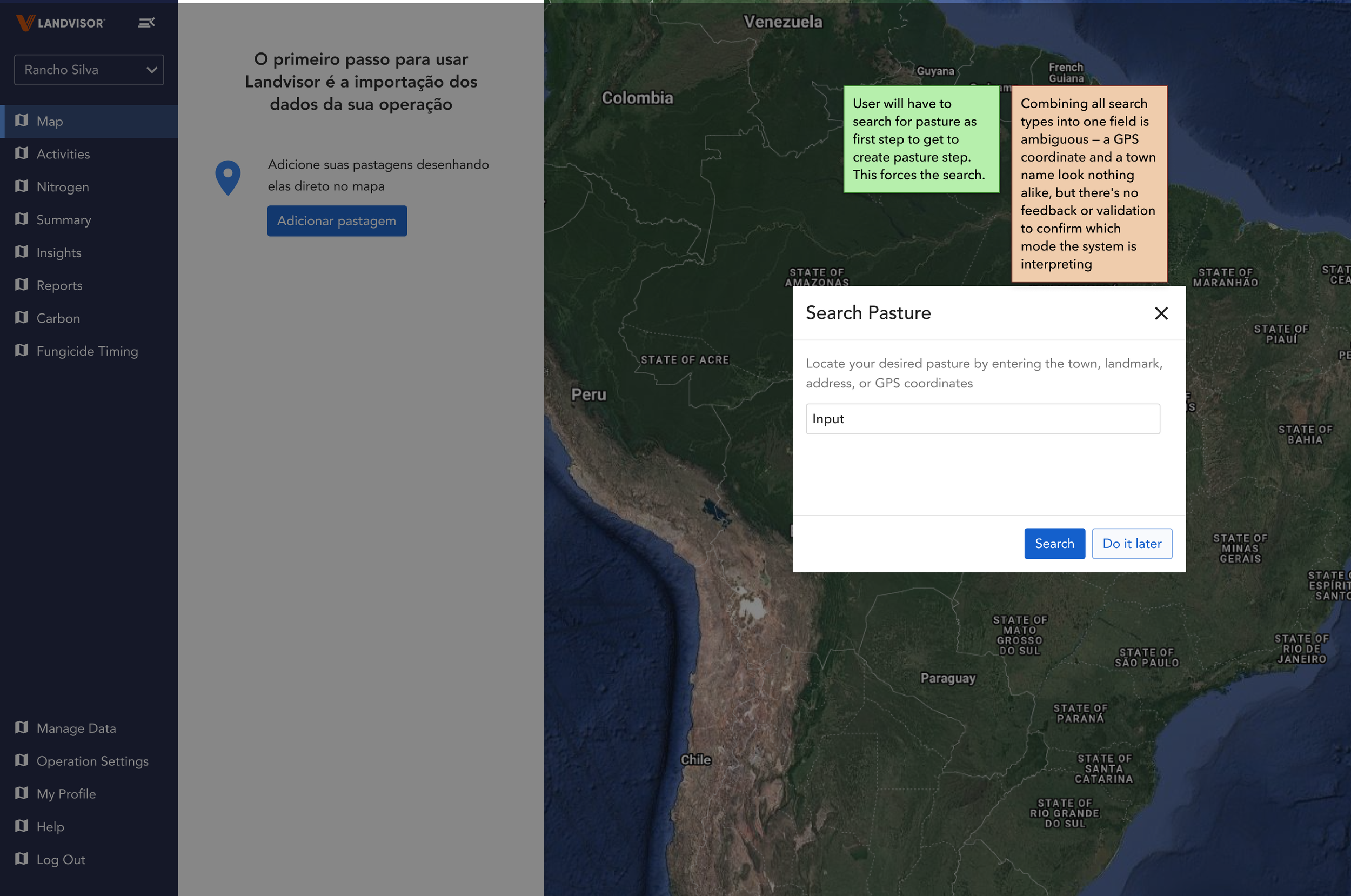This screenshot has height=896, width=1351.
Task: Open Operation Settings
Action: (x=92, y=761)
